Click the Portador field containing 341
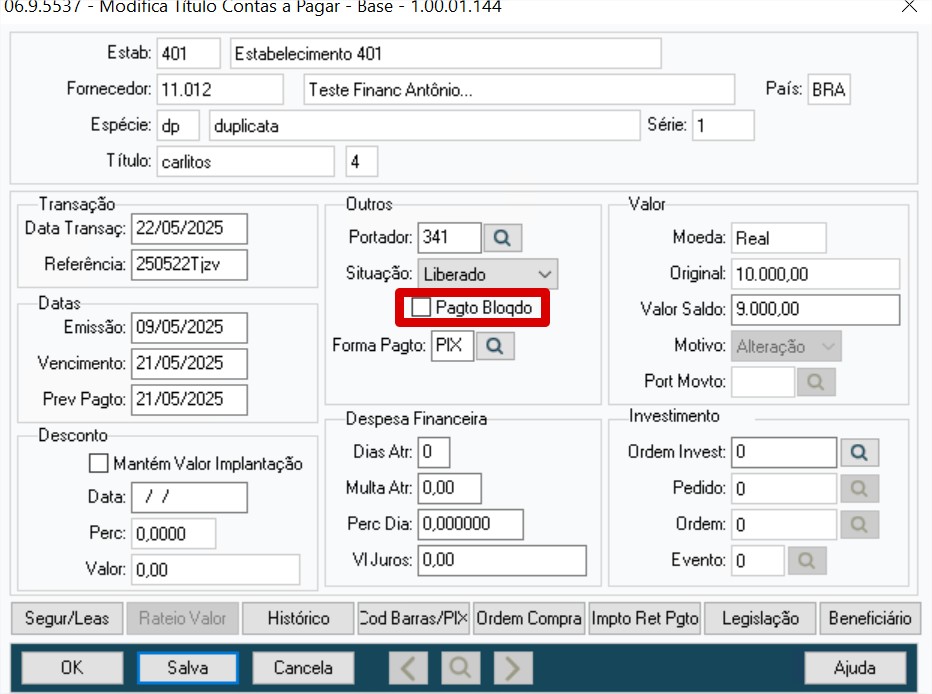Viewport: 932px width, 694px height. click(x=449, y=238)
